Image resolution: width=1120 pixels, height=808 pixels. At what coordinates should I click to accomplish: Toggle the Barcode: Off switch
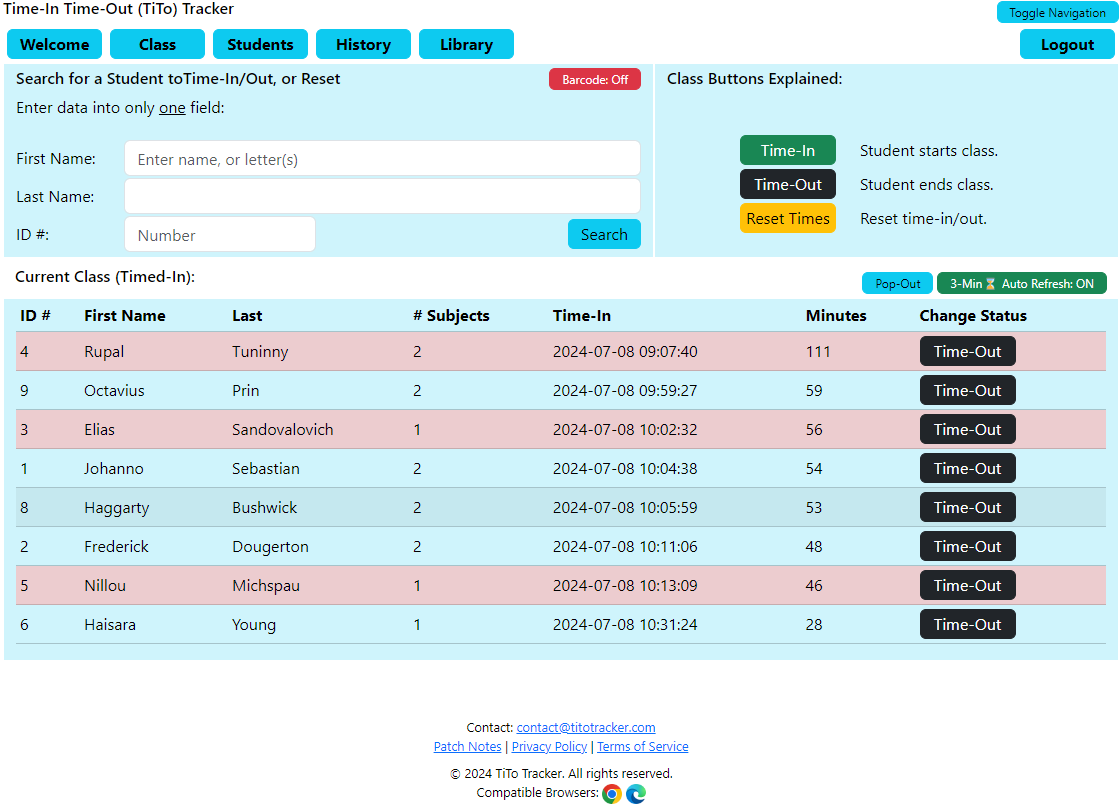(x=595, y=80)
